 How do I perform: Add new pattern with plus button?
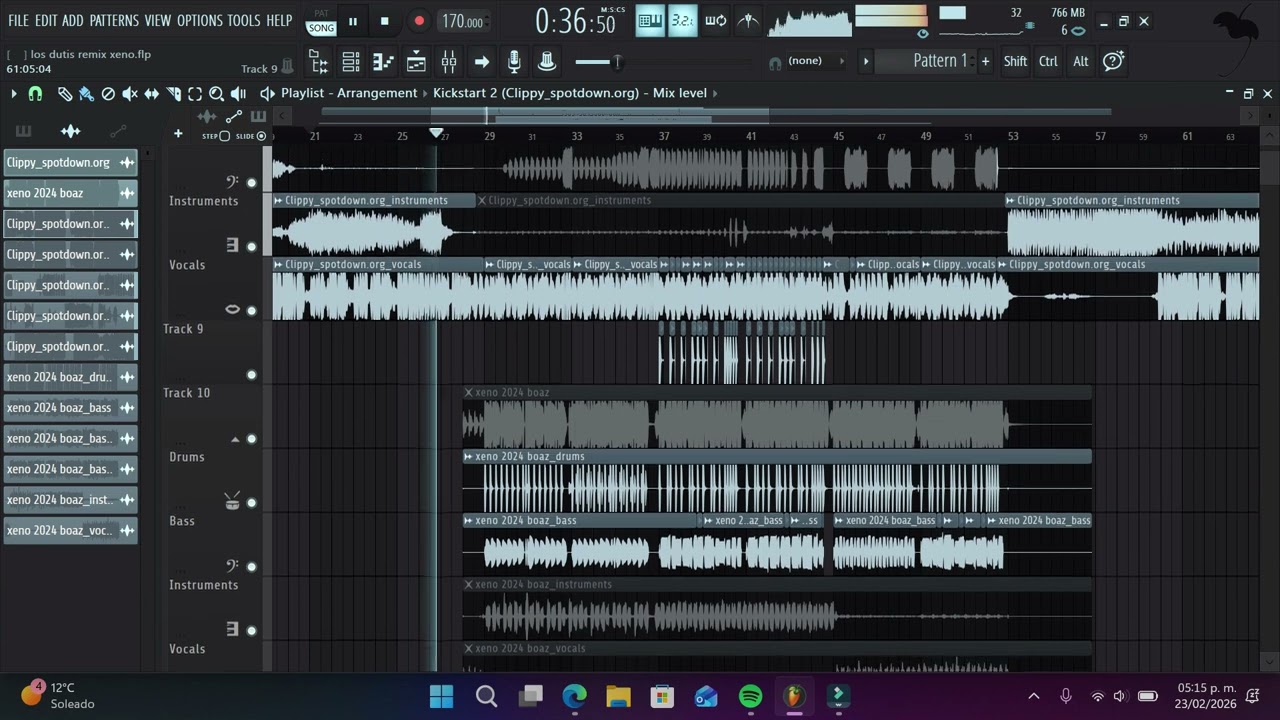pyautogui.click(x=985, y=61)
